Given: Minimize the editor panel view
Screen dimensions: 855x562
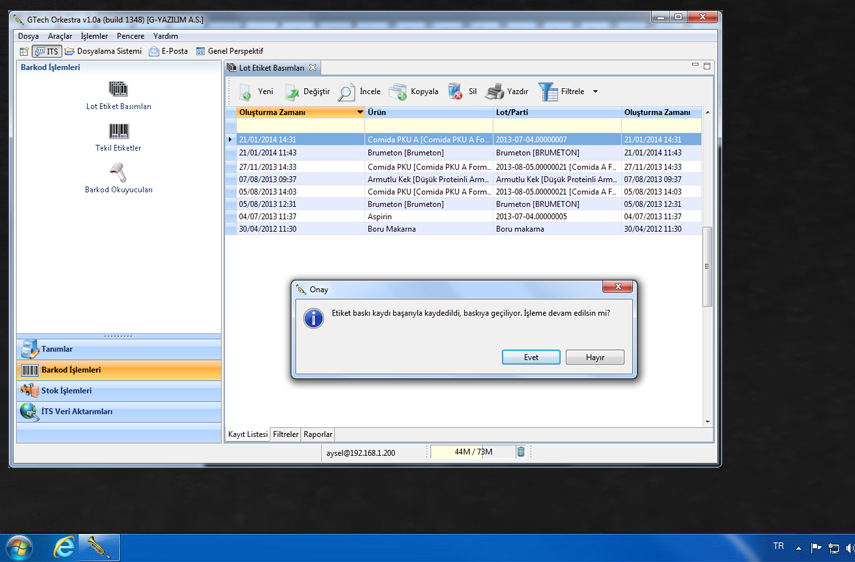Looking at the screenshot, I should [695, 65].
